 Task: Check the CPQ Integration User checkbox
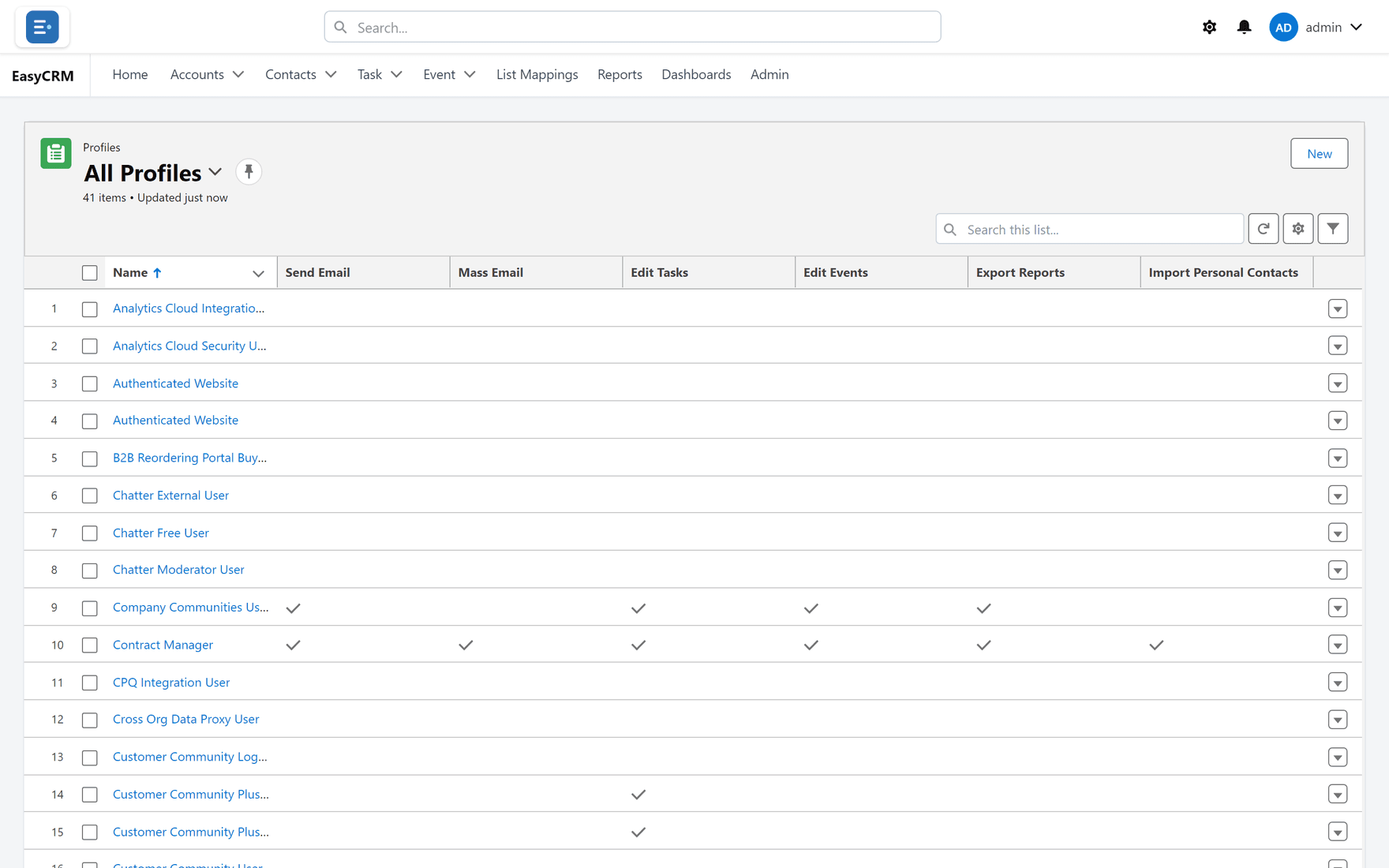(x=90, y=683)
